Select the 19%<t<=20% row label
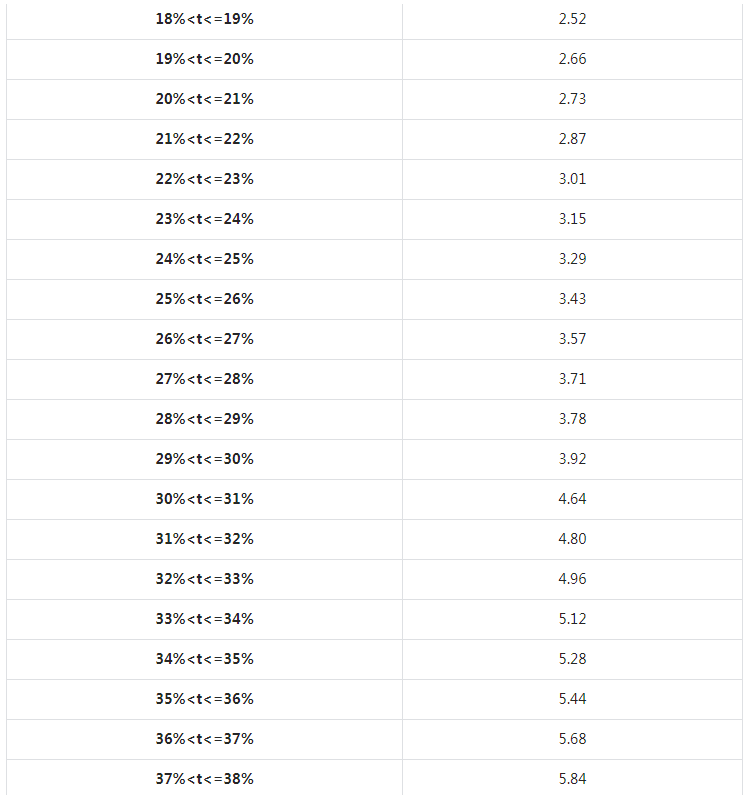This screenshot has height=795, width=746. coord(205,59)
